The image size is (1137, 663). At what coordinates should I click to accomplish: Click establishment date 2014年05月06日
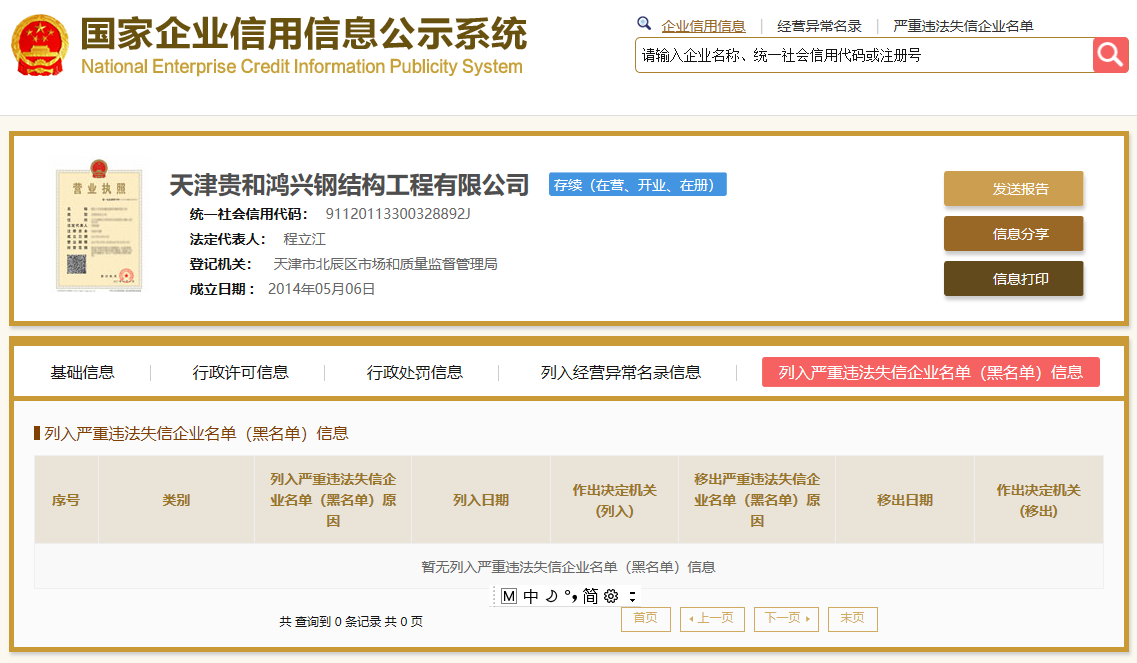click(x=321, y=289)
